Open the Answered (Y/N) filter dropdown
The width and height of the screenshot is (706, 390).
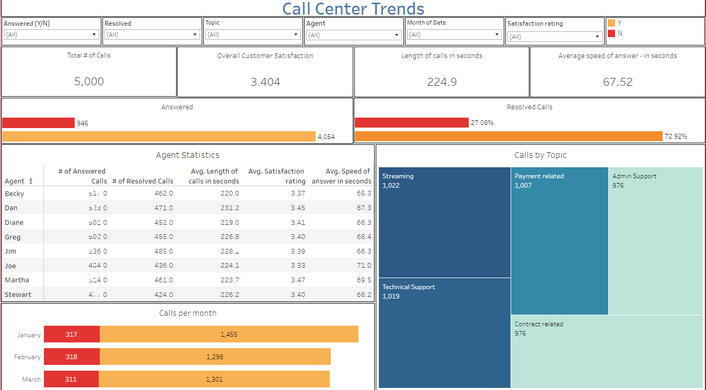51,35
